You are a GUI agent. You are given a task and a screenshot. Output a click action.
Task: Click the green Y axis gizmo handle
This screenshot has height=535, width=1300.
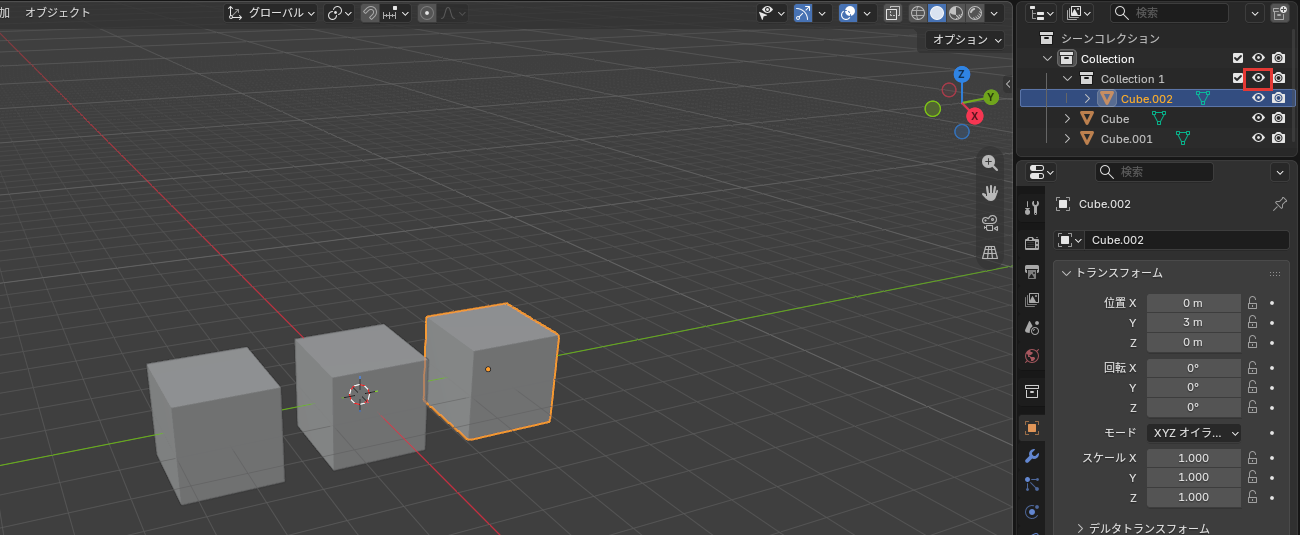click(991, 97)
